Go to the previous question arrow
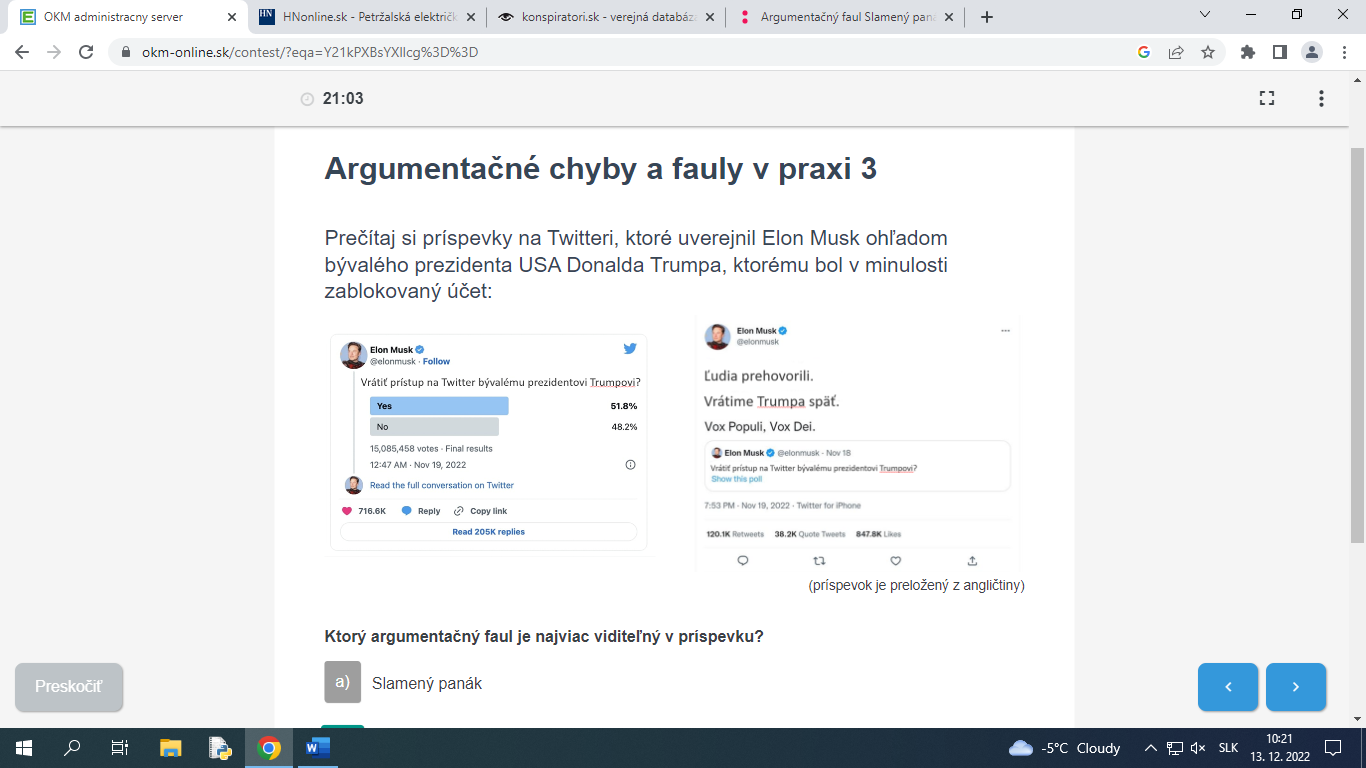The height and width of the screenshot is (768, 1366). (x=1228, y=687)
